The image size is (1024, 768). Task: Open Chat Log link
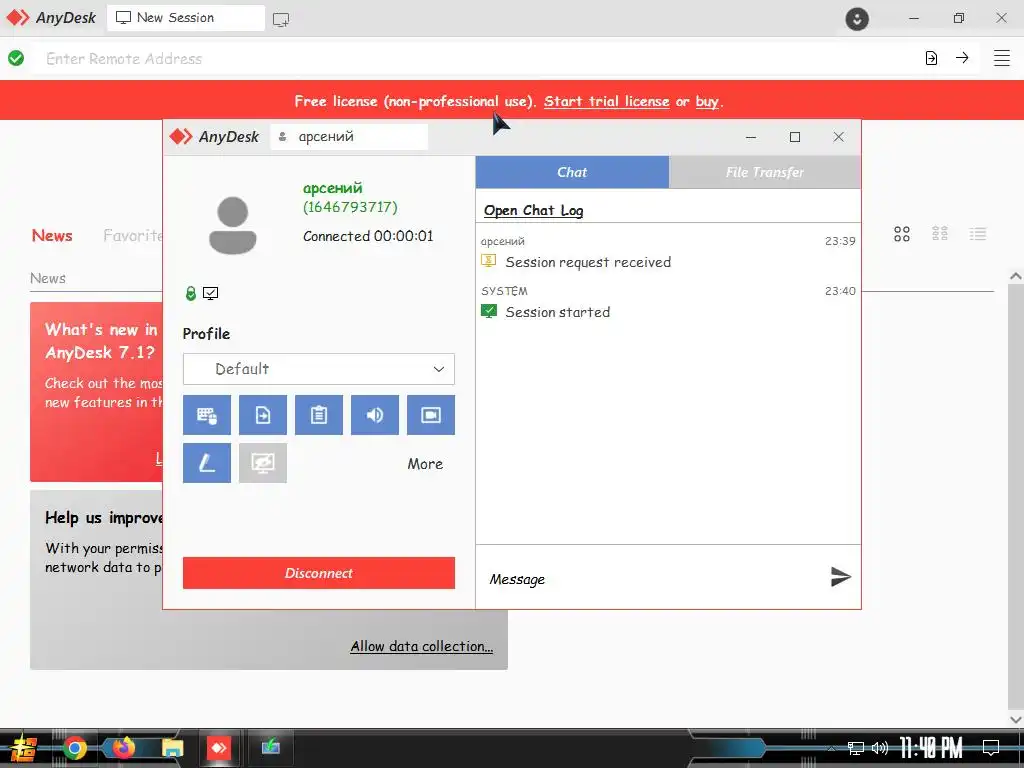(534, 210)
